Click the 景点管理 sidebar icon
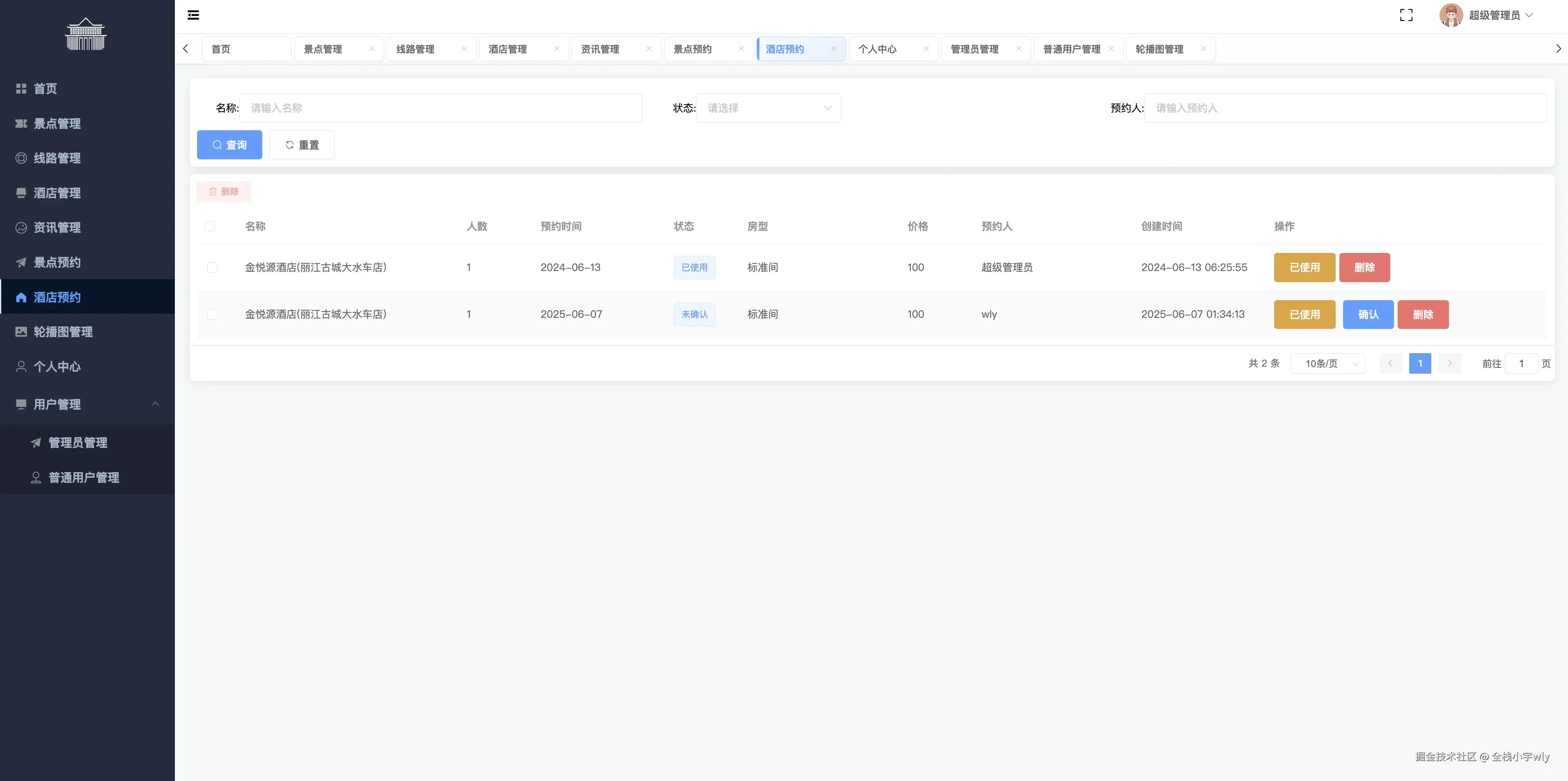This screenshot has height=781, width=1568. click(21, 124)
